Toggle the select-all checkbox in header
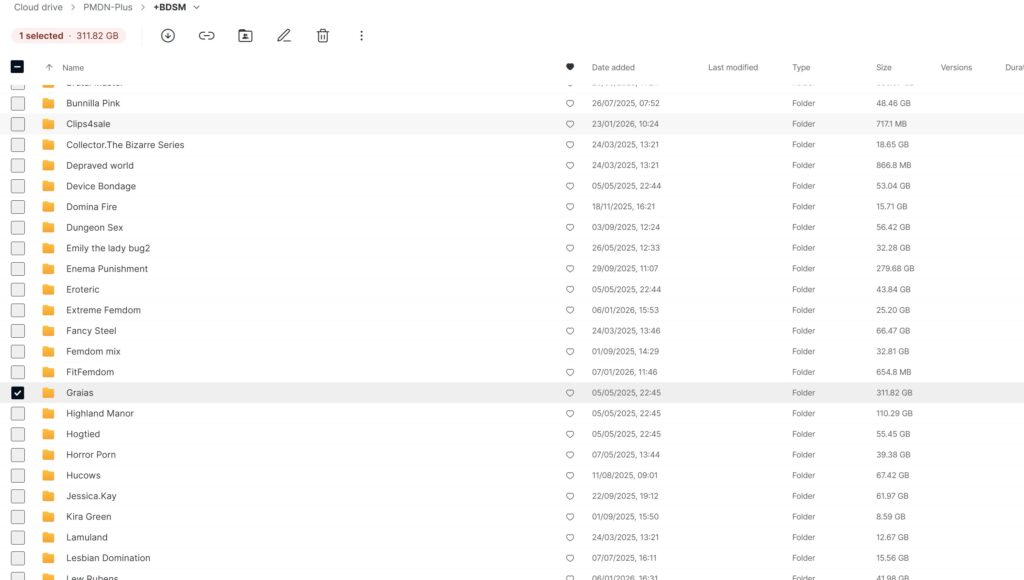Screen dimensions: 1024x580 click(18, 67)
